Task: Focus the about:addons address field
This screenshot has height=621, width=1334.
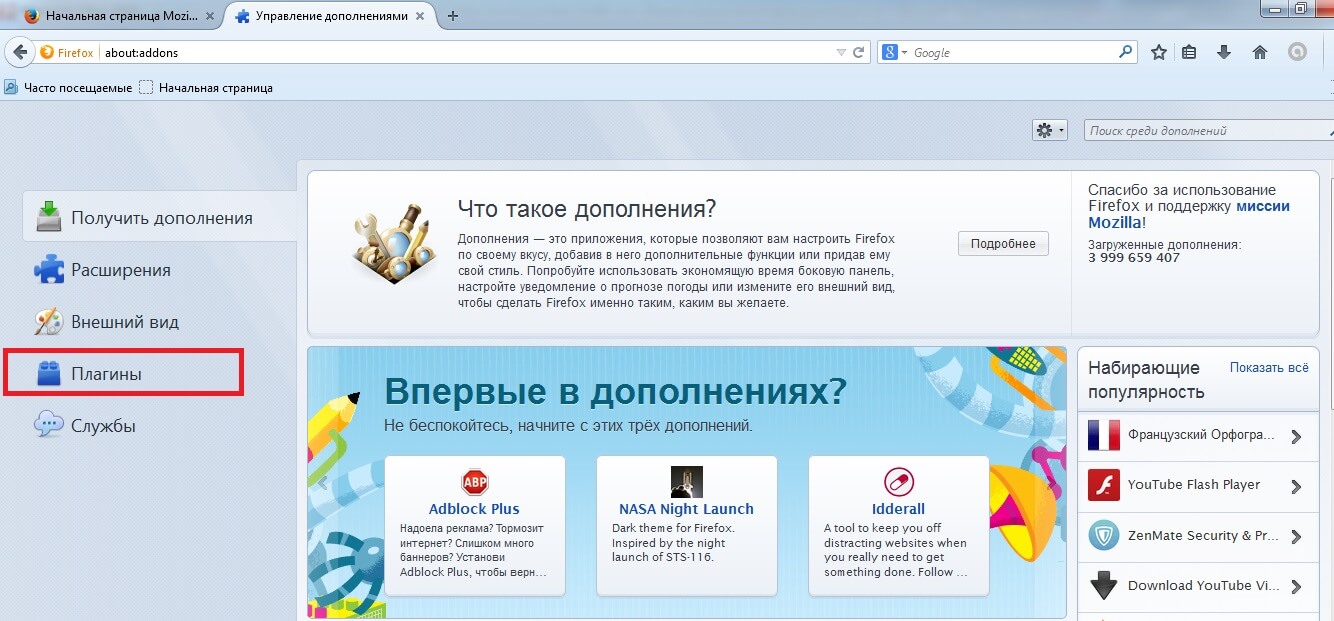Action: tap(466, 53)
